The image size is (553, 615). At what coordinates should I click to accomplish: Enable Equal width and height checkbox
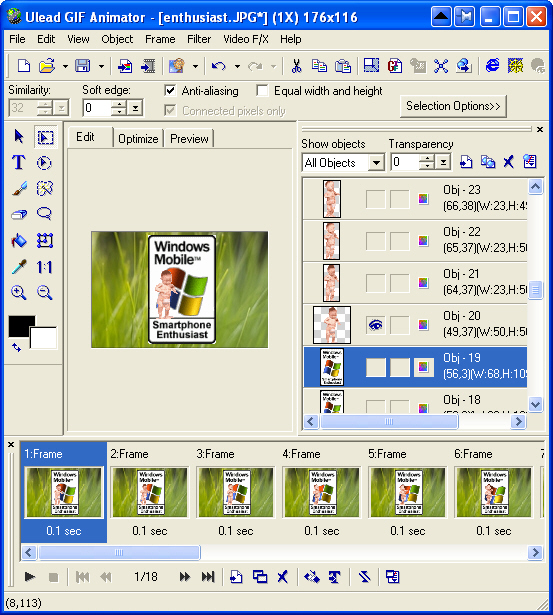pos(262,91)
